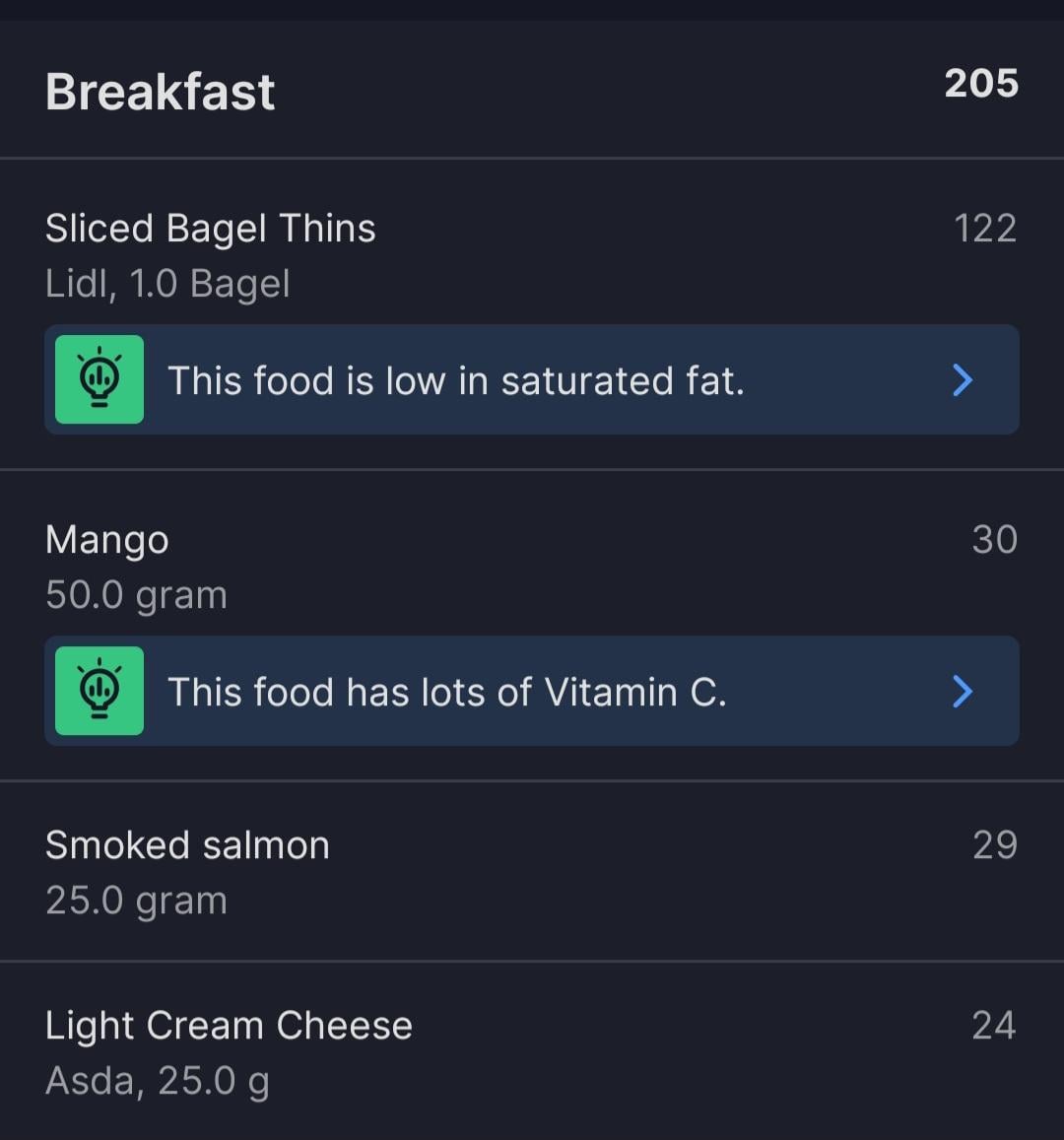Edit the Asda, 25.0 g serving text
This screenshot has width=1064, height=1140.
point(157,1080)
